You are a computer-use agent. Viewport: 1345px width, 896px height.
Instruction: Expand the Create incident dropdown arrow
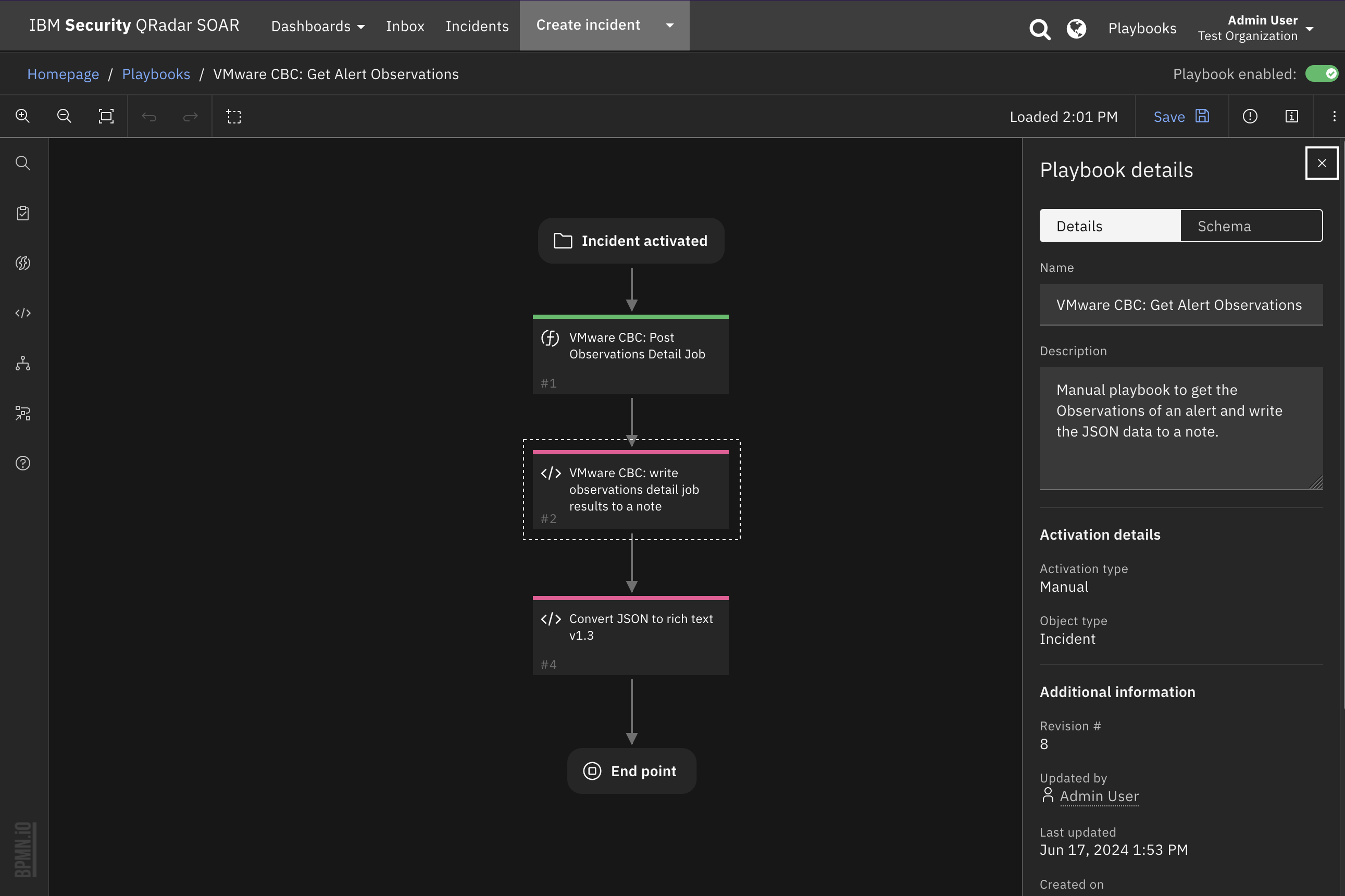pyautogui.click(x=670, y=25)
